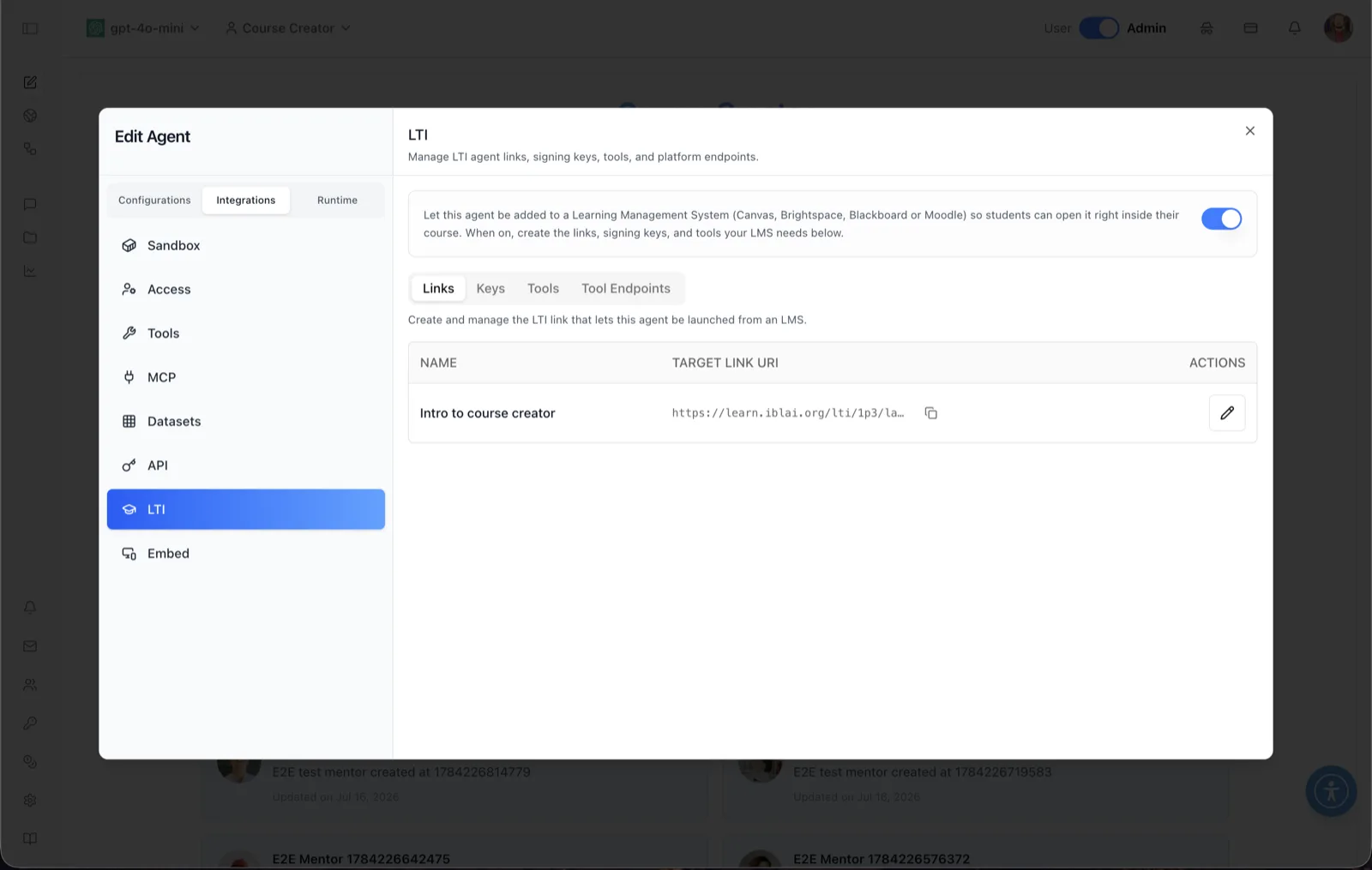Image resolution: width=1372 pixels, height=870 pixels.
Task: Toggle the LTI enable switch
Action: [x=1221, y=219]
